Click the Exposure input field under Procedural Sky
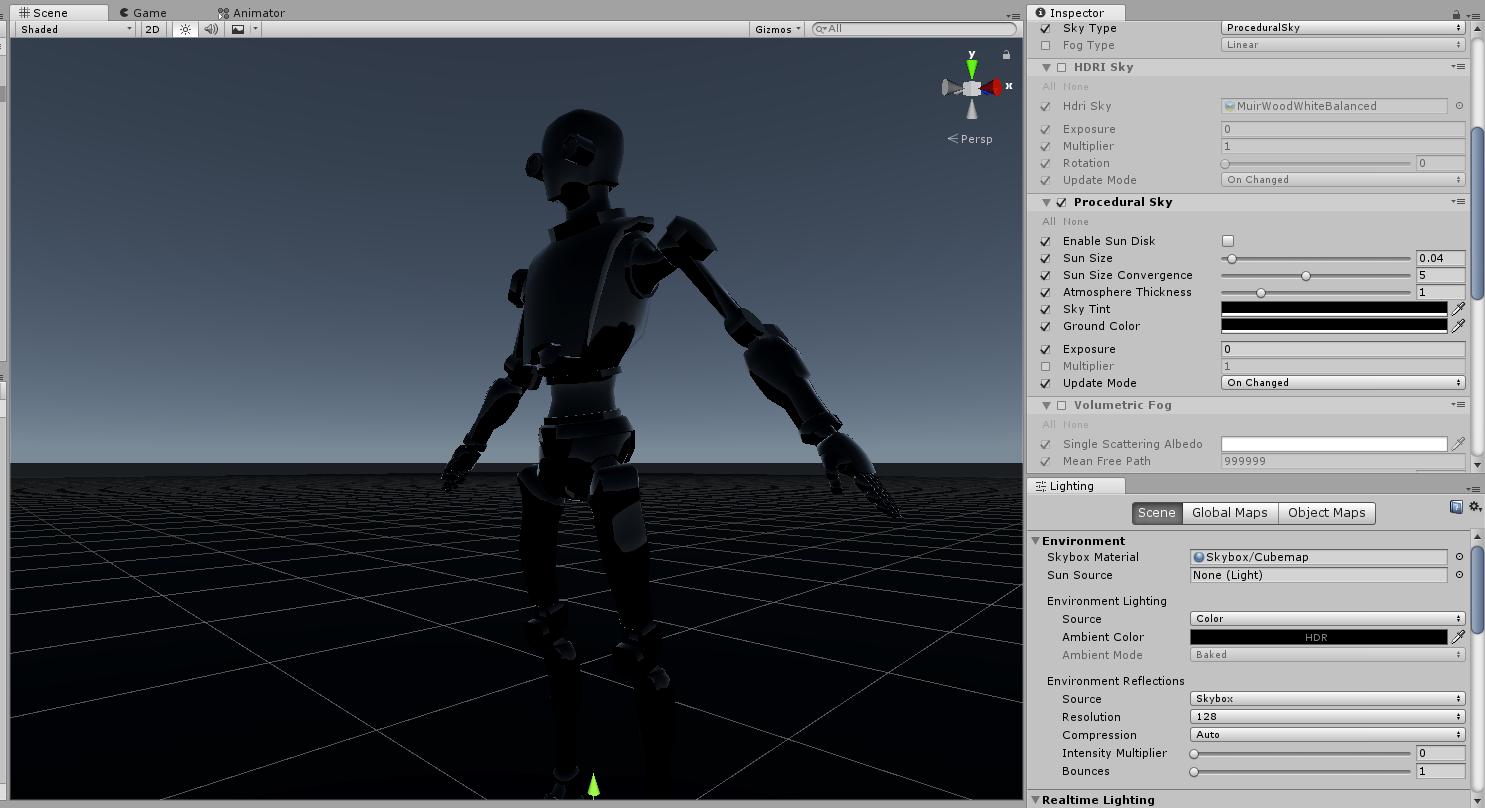The image size is (1485, 808). (x=1343, y=349)
